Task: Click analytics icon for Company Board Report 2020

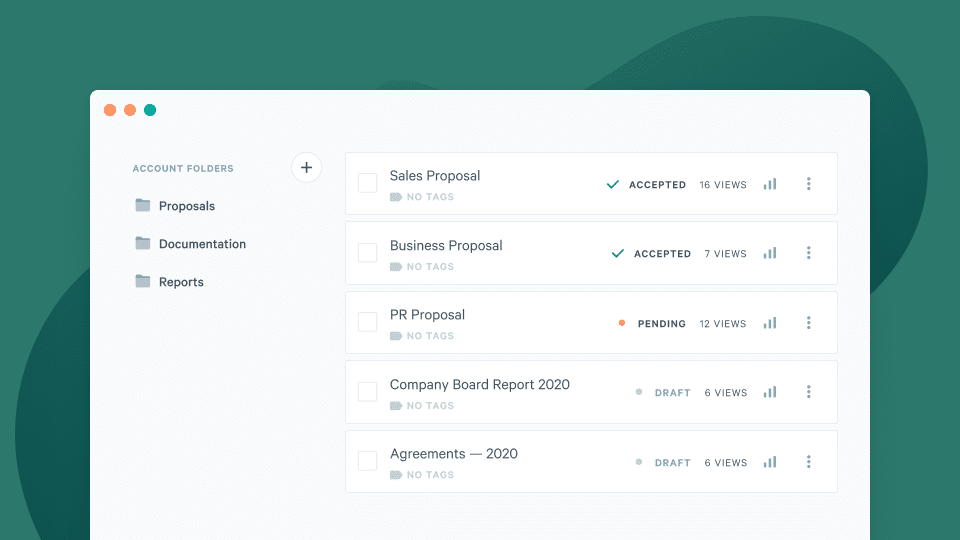Action: click(769, 392)
